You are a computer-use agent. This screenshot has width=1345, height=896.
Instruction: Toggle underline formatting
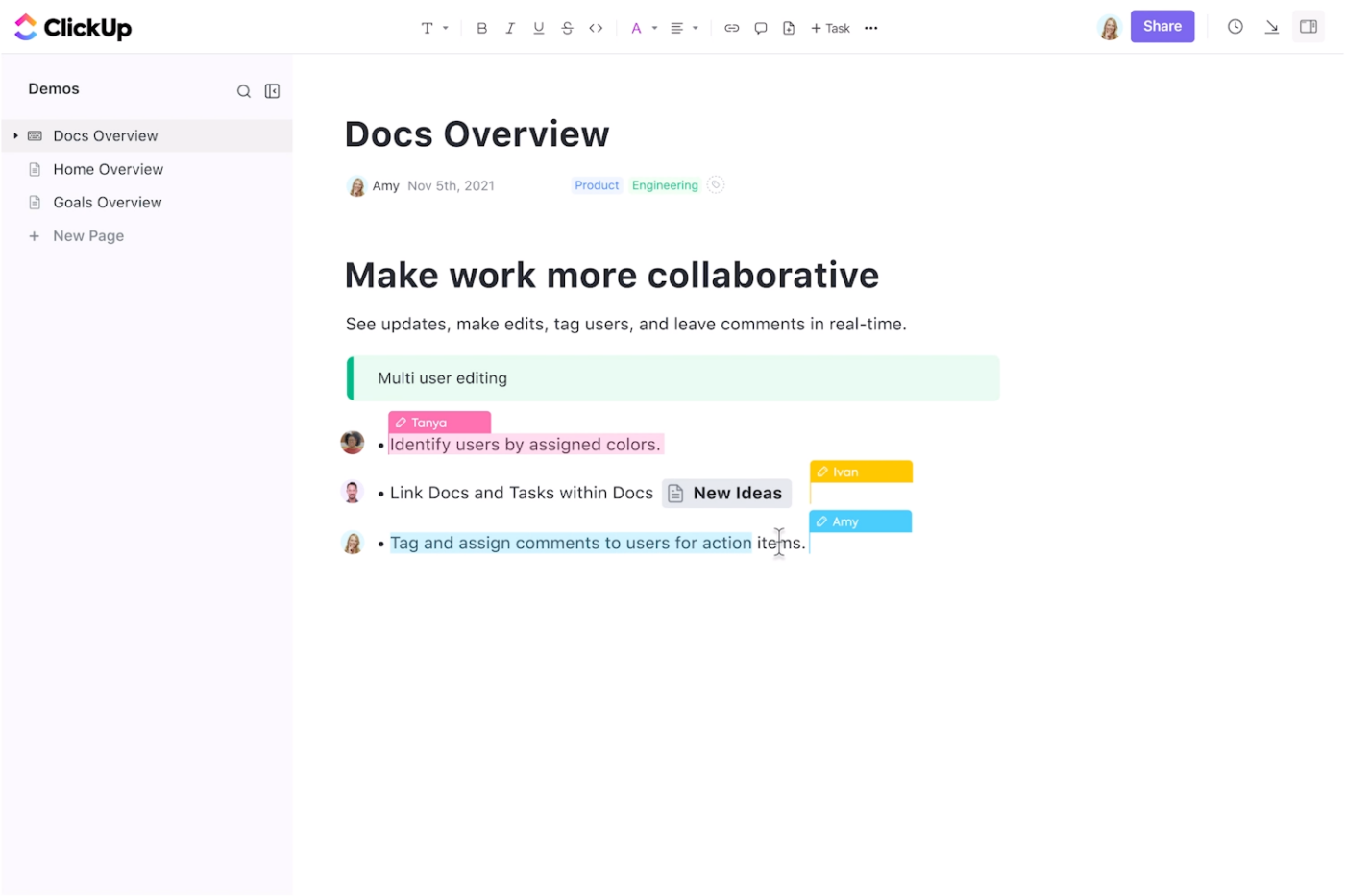(x=539, y=28)
